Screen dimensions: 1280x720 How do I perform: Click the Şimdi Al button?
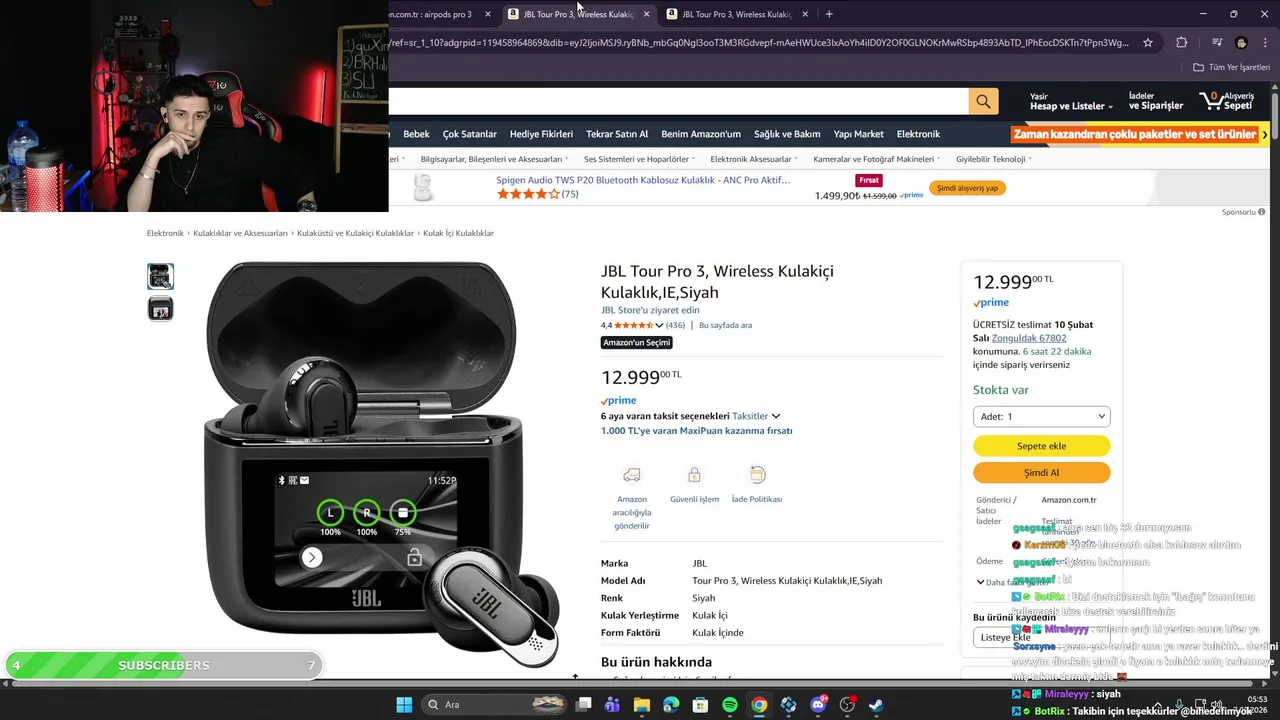1041,473
